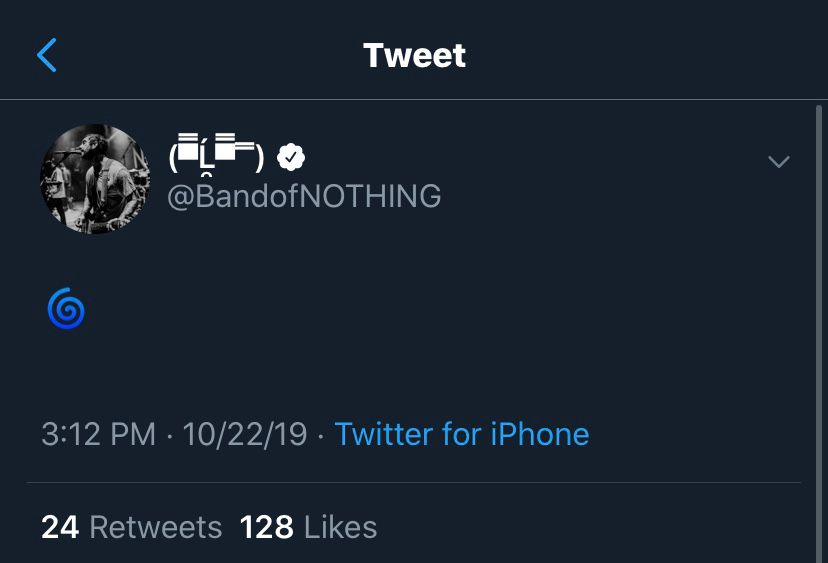Open the @BandofNOTHING handle profile
Viewport: 828px width, 563px height.
tap(304, 196)
